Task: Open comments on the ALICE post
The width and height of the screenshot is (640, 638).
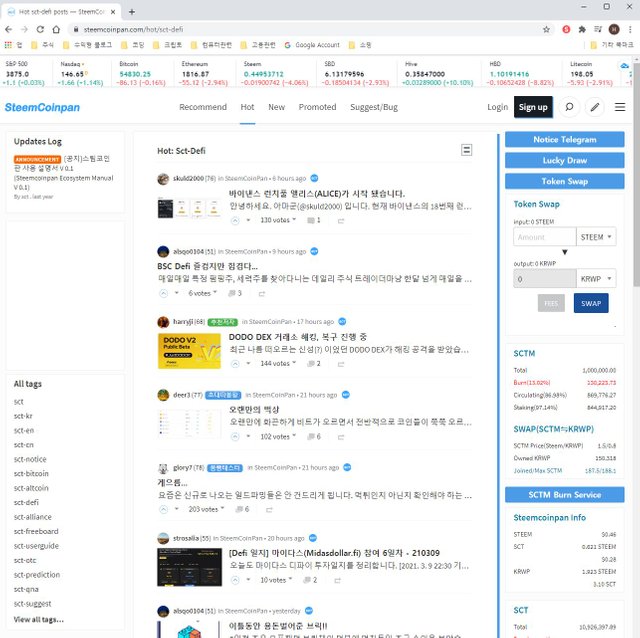Action: (x=313, y=220)
